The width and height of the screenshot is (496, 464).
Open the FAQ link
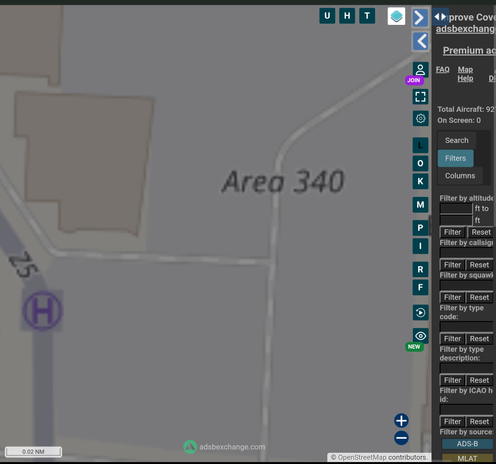(x=443, y=69)
